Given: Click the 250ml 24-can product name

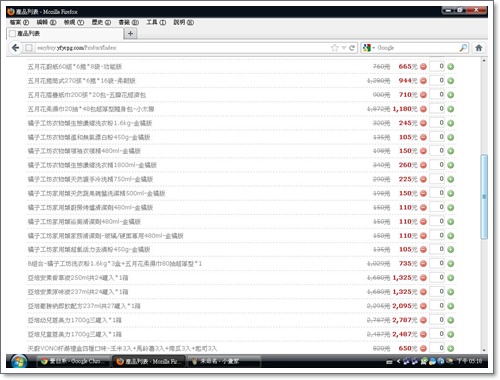Looking at the screenshot, I should tap(78, 278).
